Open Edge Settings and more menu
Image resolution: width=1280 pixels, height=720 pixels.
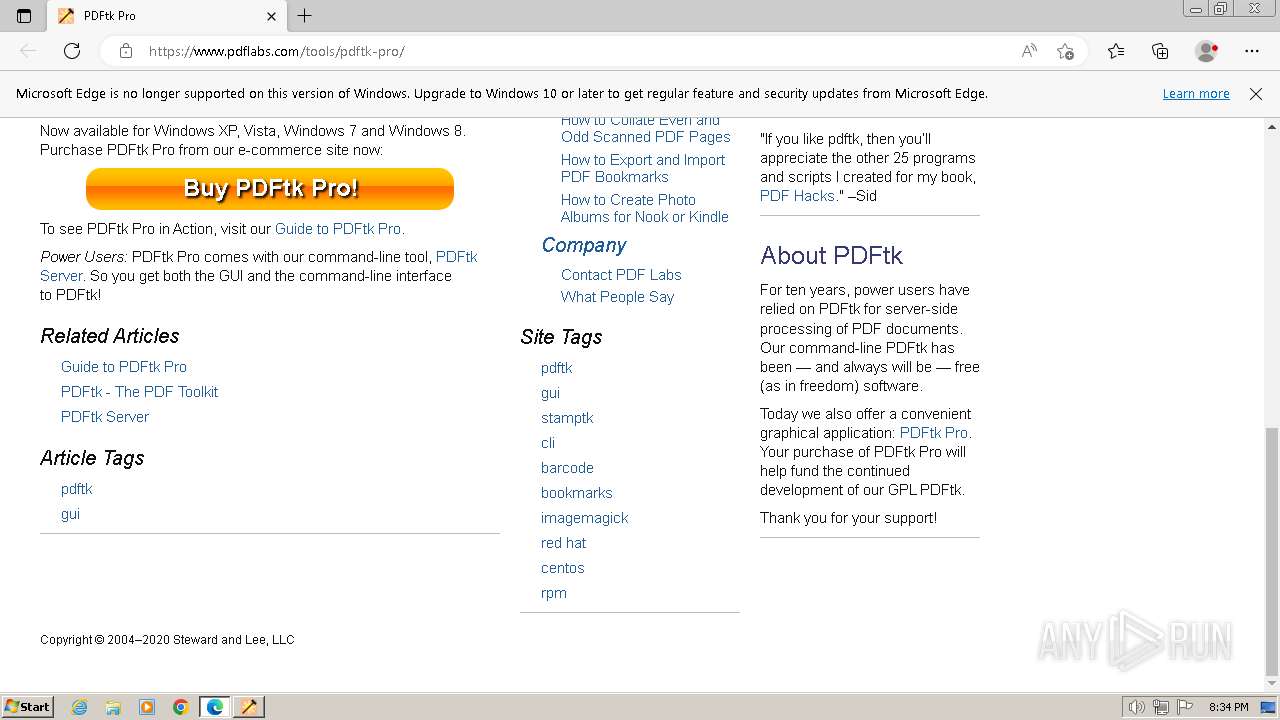click(x=1252, y=51)
